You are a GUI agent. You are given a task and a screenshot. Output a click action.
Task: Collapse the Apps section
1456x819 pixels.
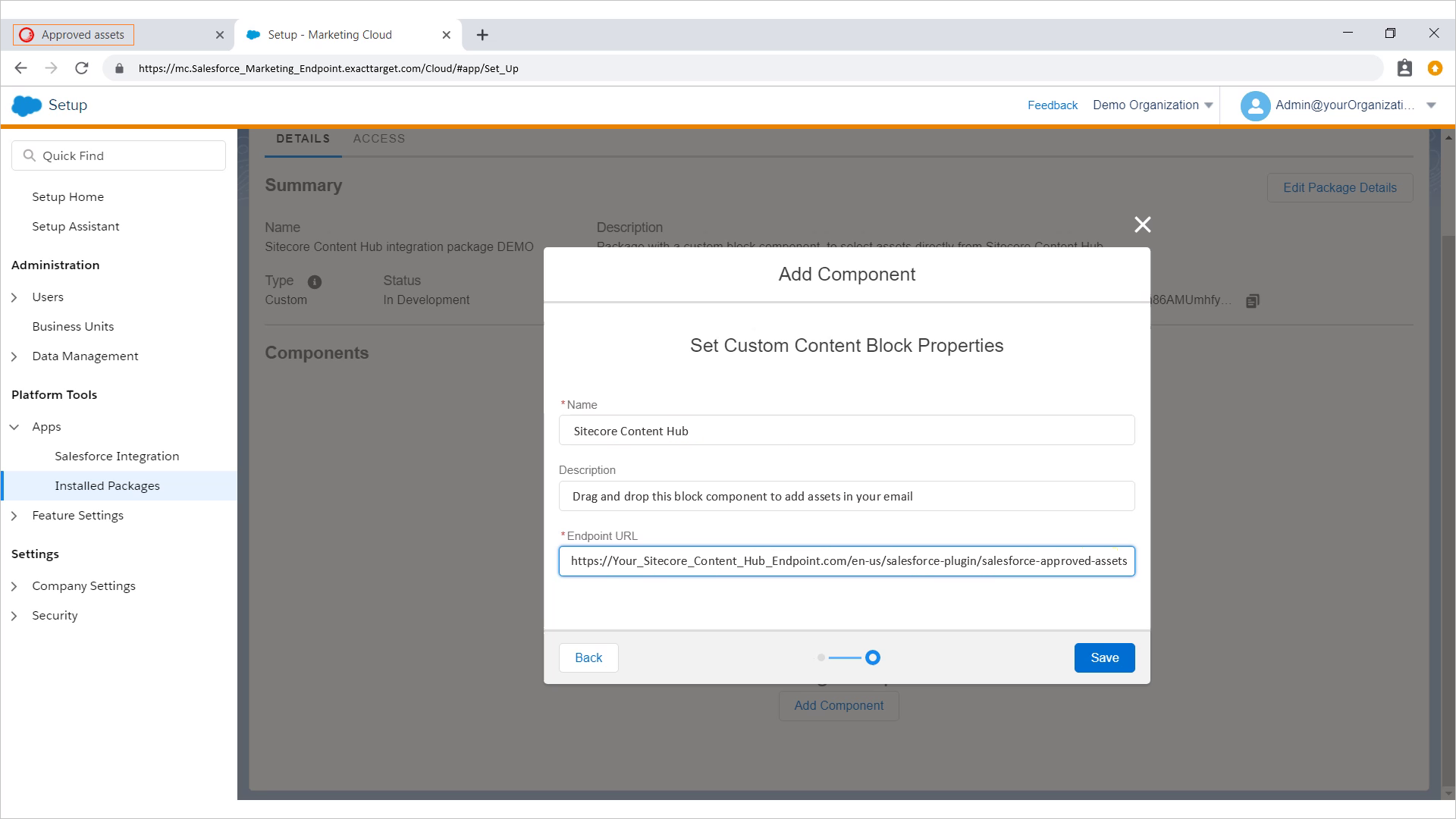(14, 426)
